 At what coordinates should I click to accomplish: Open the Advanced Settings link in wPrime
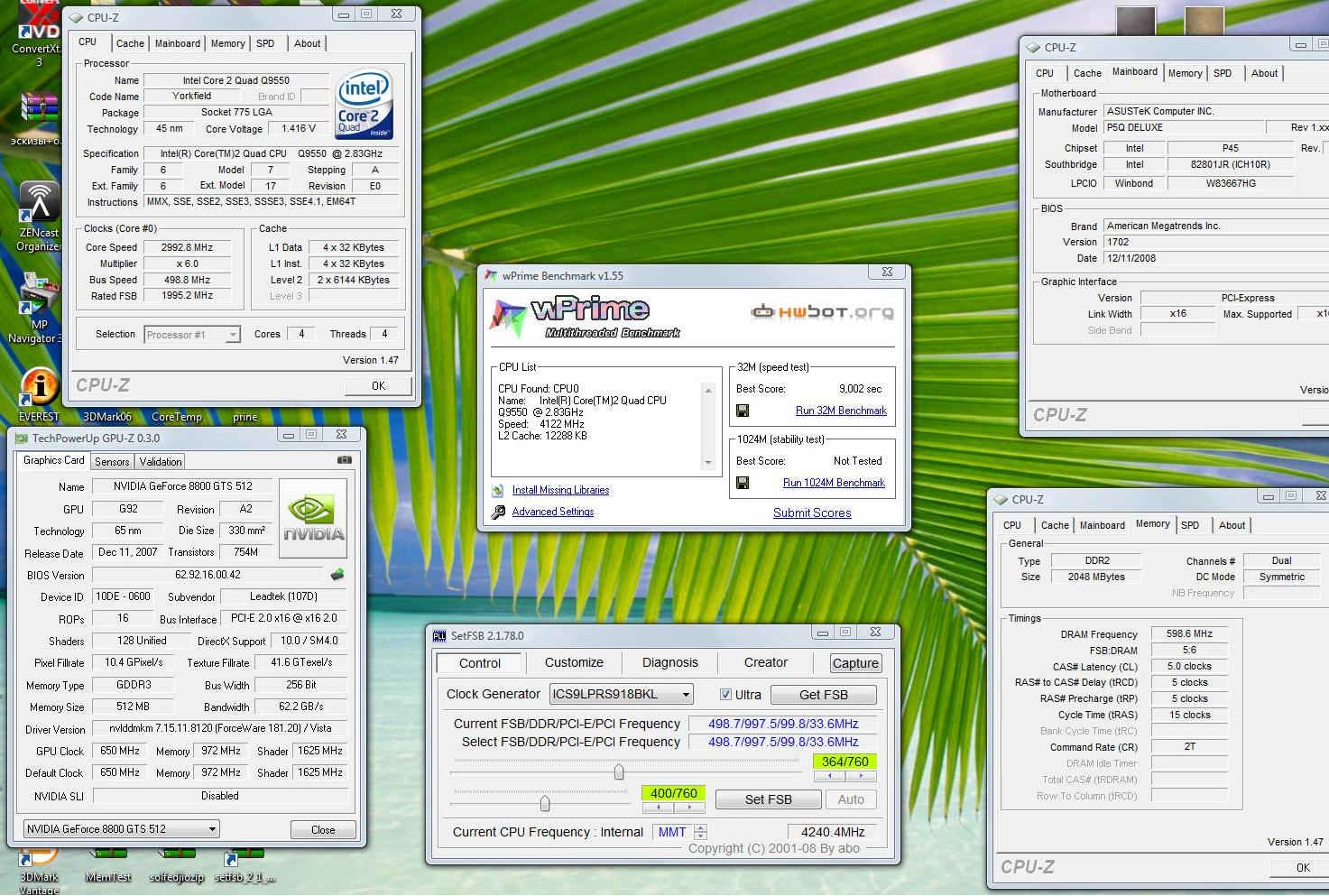coord(553,512)
